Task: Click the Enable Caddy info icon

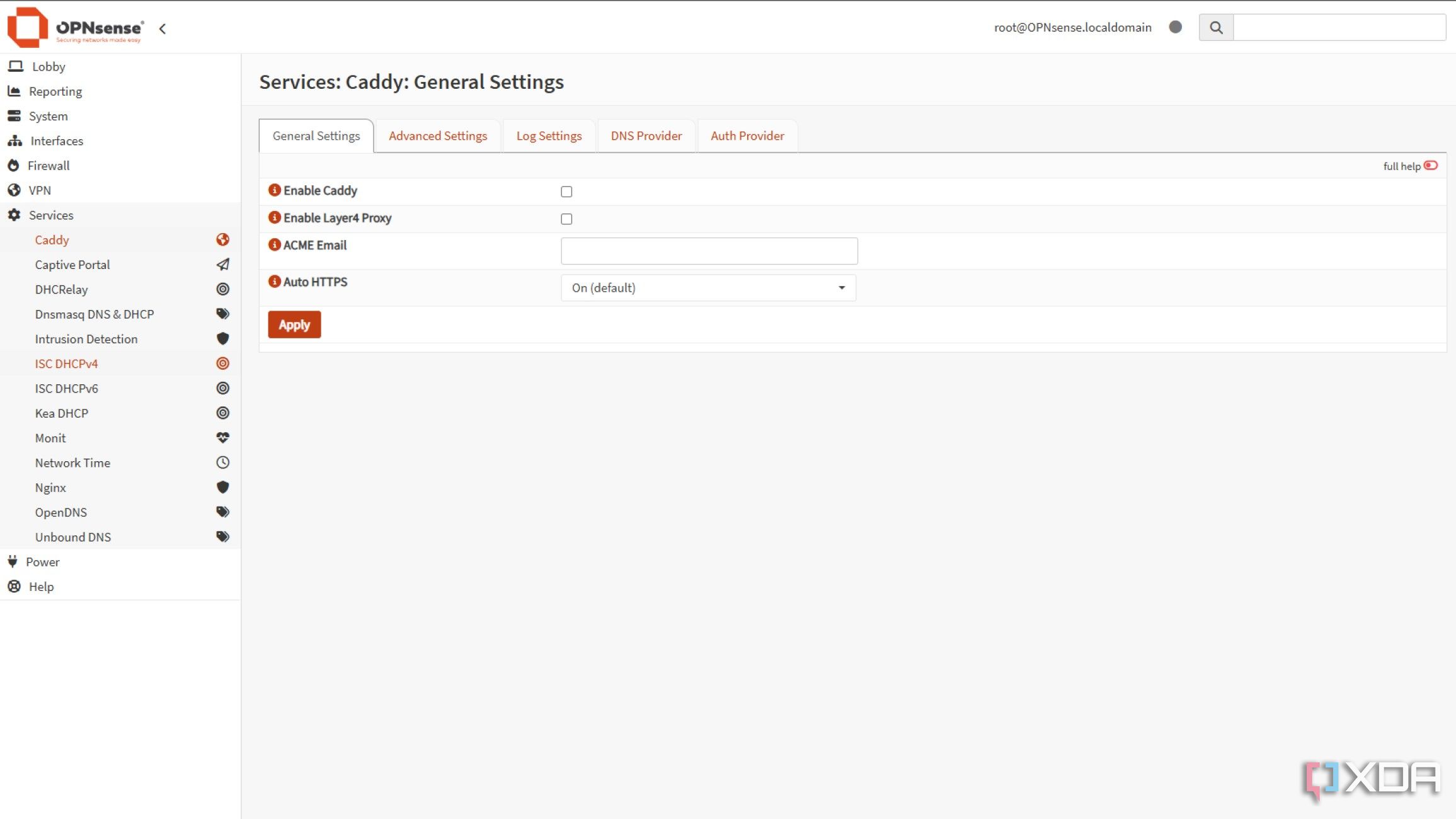Action: point(274,190)
